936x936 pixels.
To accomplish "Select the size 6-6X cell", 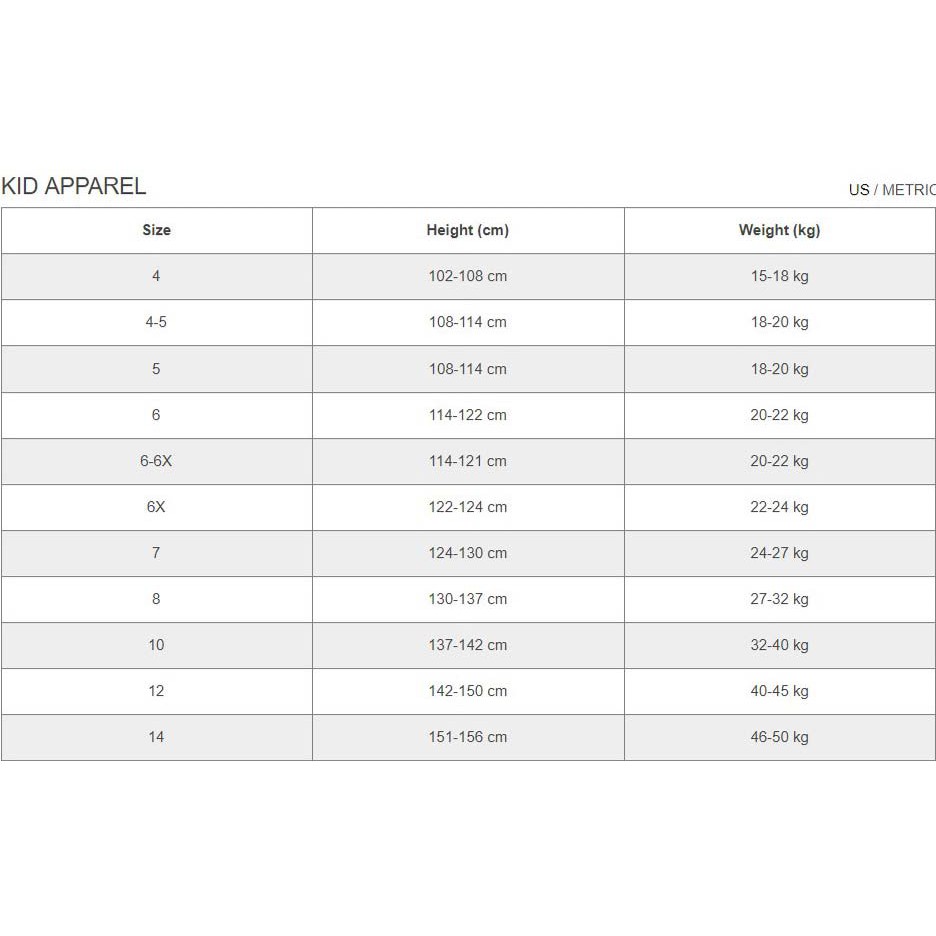I will pos(156,461).
